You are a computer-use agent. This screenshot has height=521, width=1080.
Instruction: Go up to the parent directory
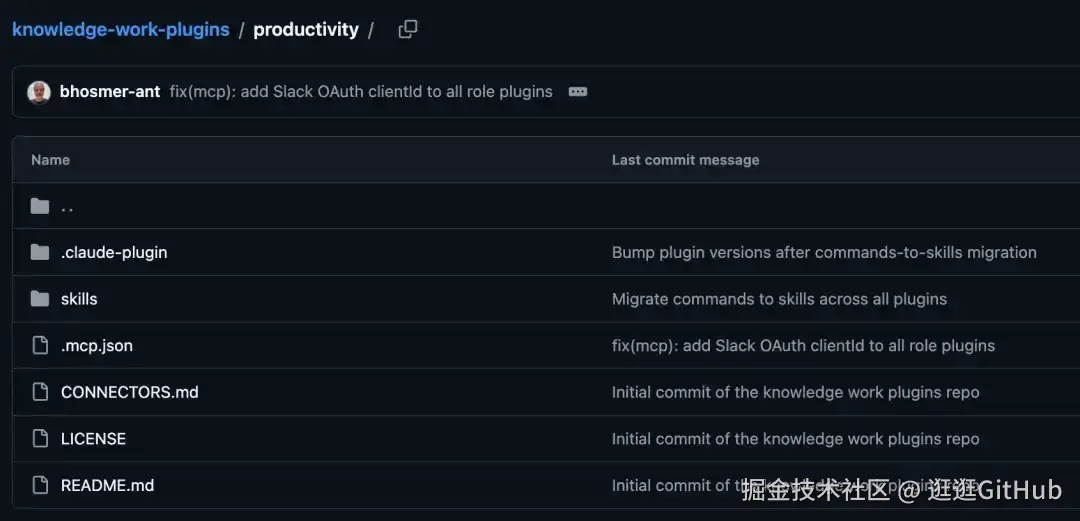[x=67, y=207]
